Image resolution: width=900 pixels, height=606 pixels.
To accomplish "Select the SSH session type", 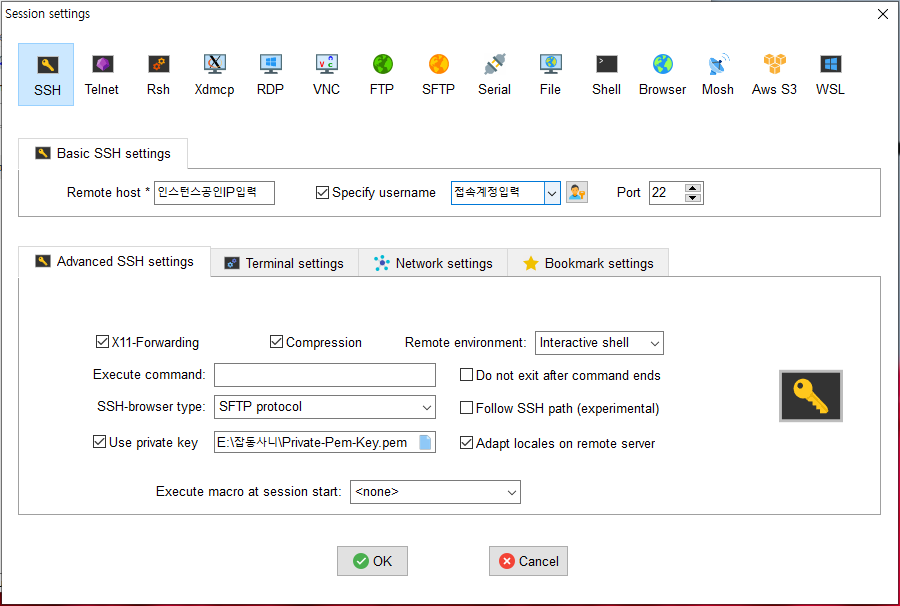I will pyautogui.click(x=46, y=75).
